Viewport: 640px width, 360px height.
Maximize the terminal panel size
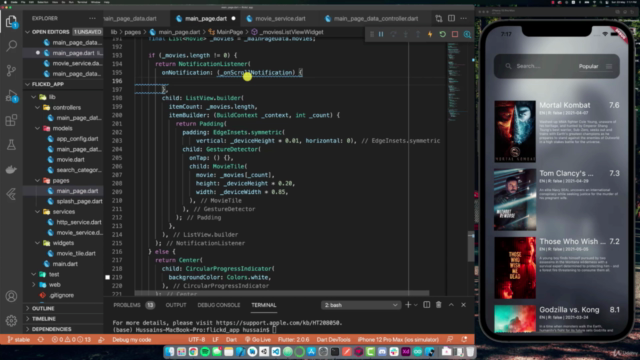[451, 305]
